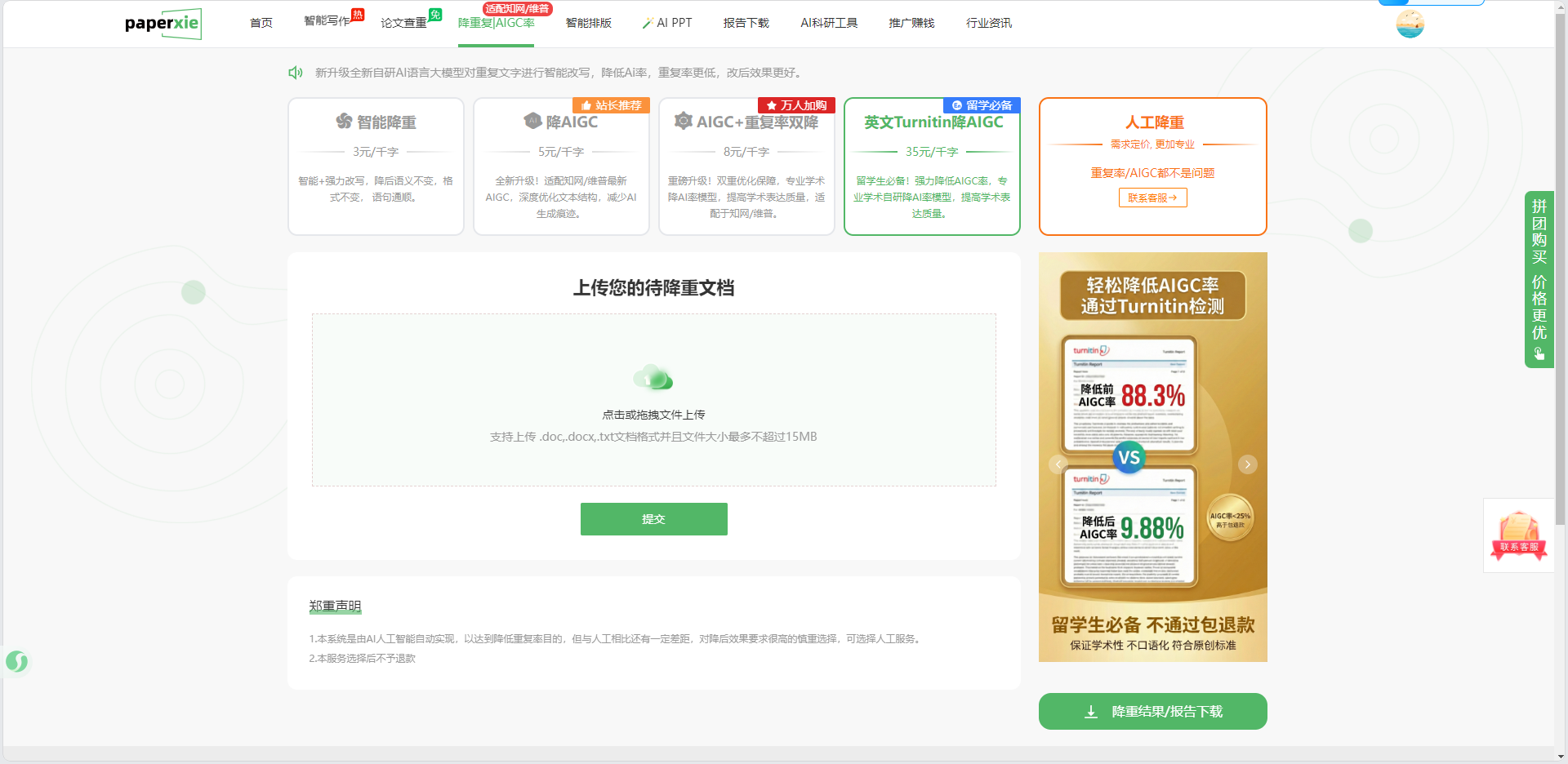Click the speaker icon next to the announcement

[295, 73]
